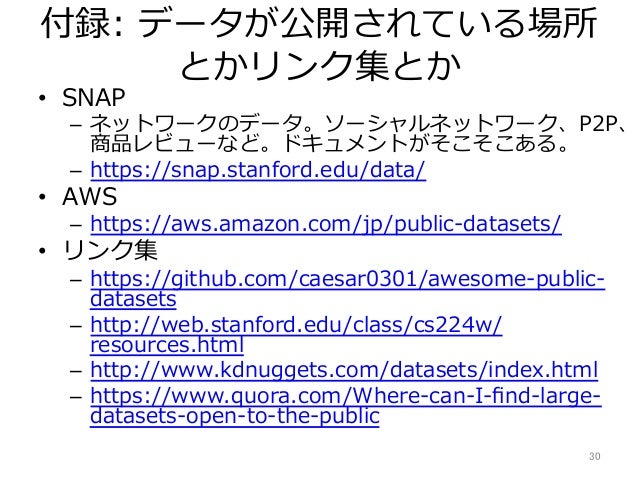Click the slide title line 付録: データが公開されている場所

(320, 23)
